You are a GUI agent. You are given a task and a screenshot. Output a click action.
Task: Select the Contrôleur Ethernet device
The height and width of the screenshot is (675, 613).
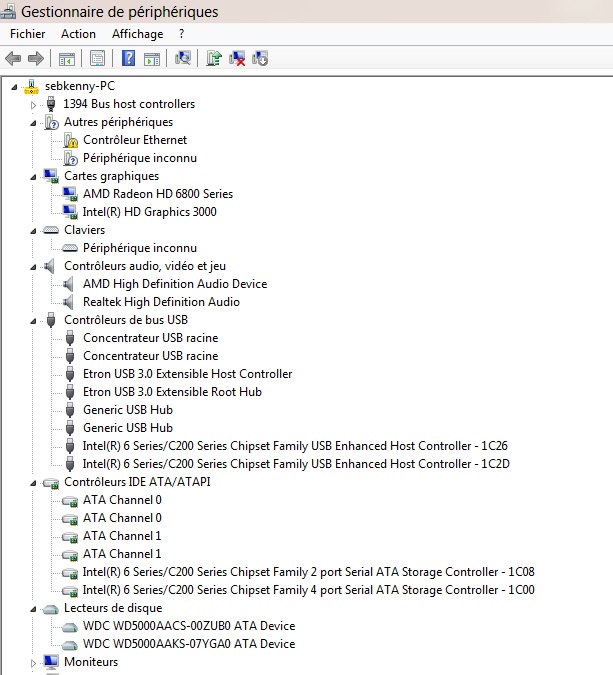(x=135, y=140)
